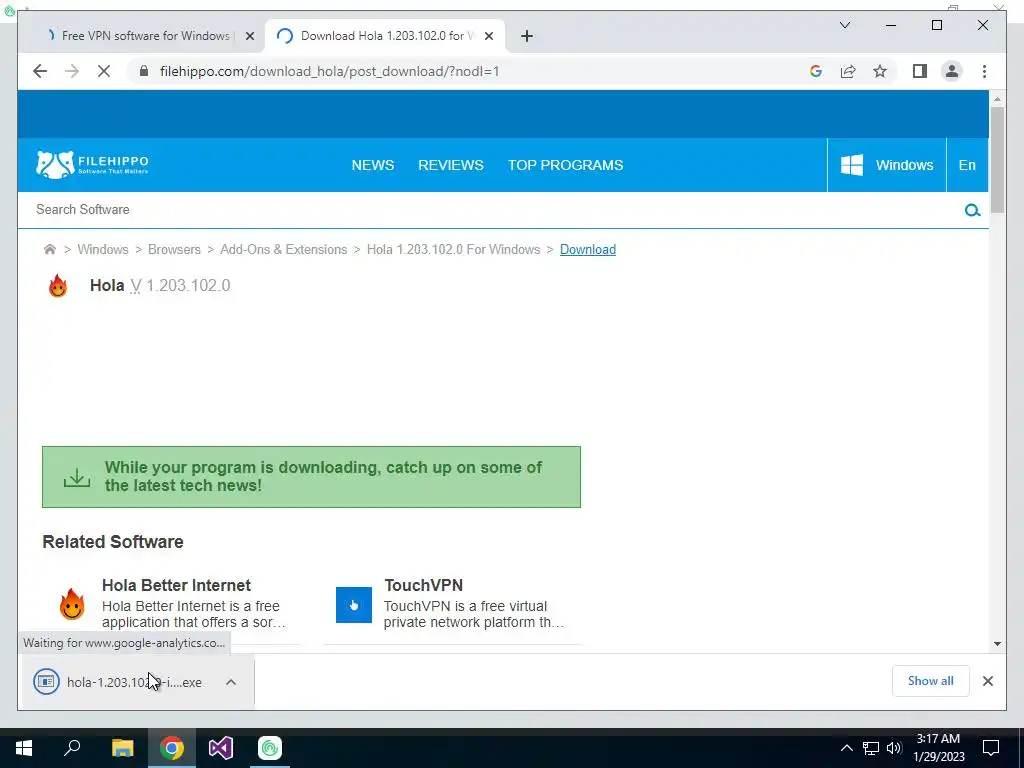Open the Windows platform selector

[x=887, y=165]
